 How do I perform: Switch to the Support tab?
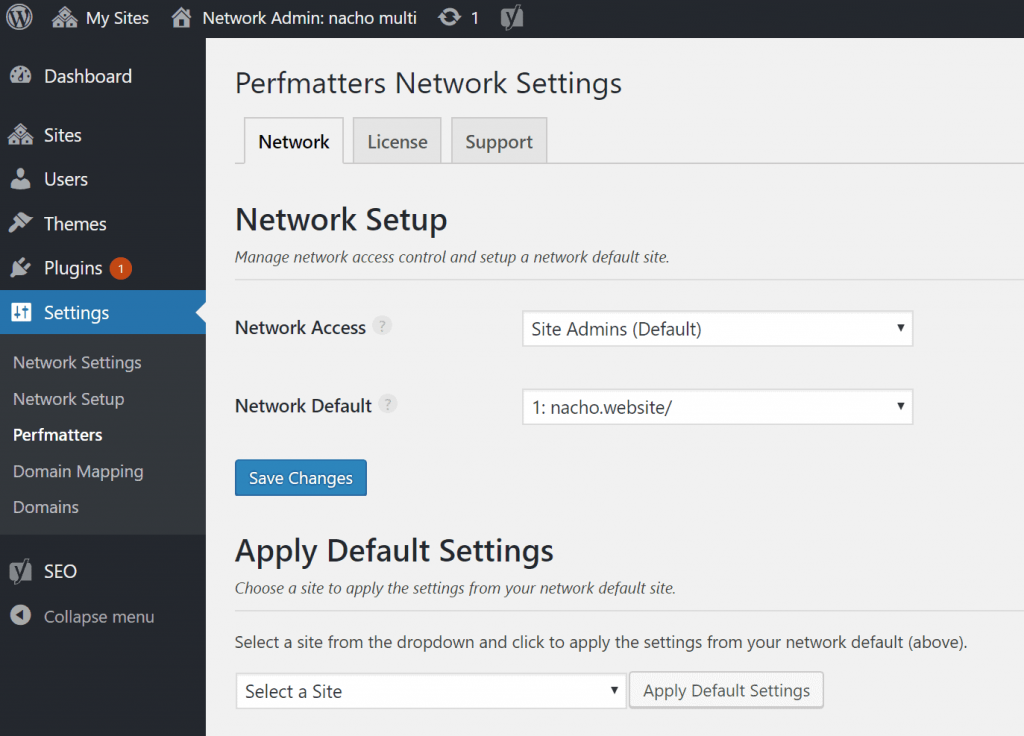(x=498, y=142)
